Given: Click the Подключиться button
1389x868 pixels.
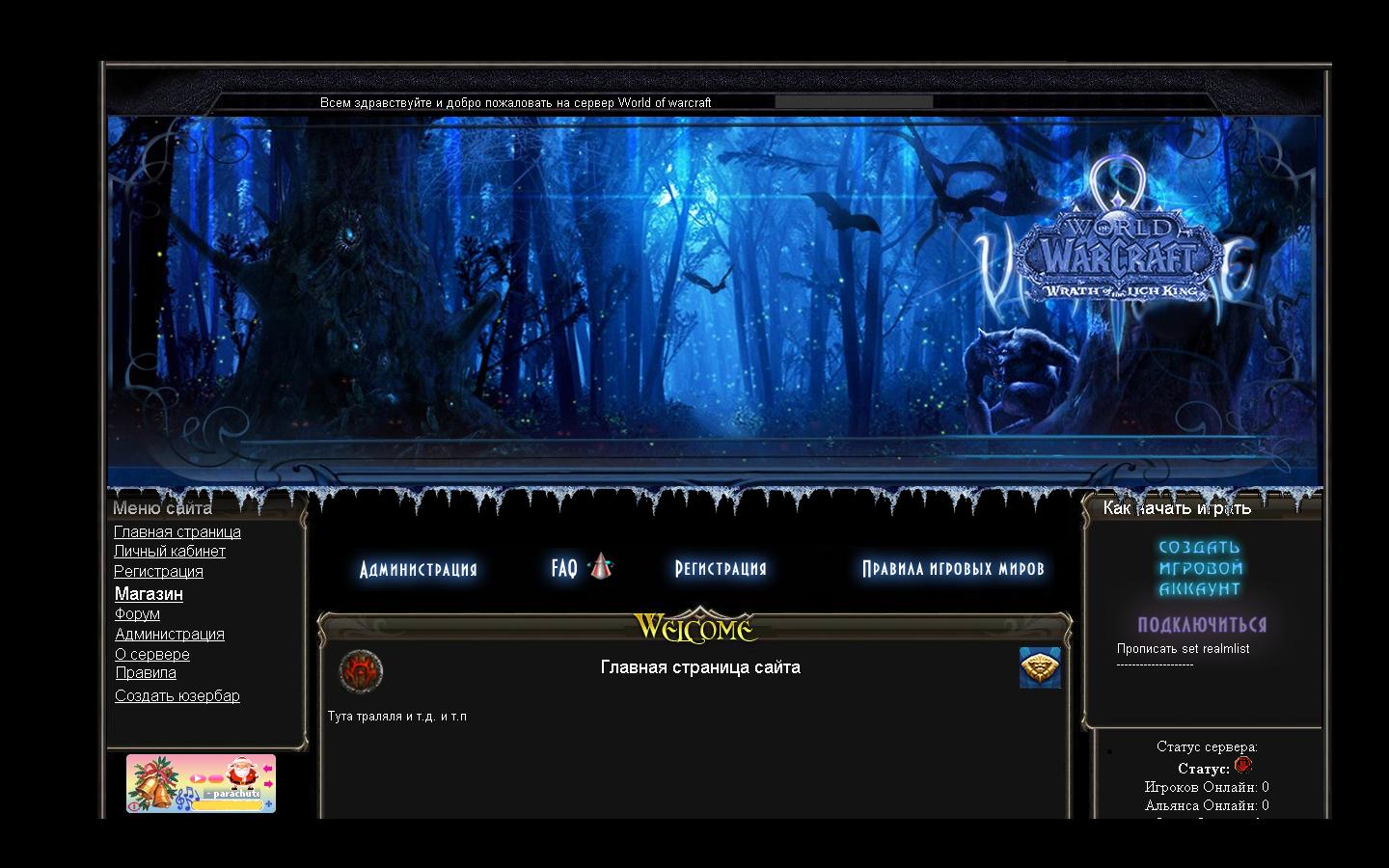Looking at the screenshot, I should [1202, 624].
